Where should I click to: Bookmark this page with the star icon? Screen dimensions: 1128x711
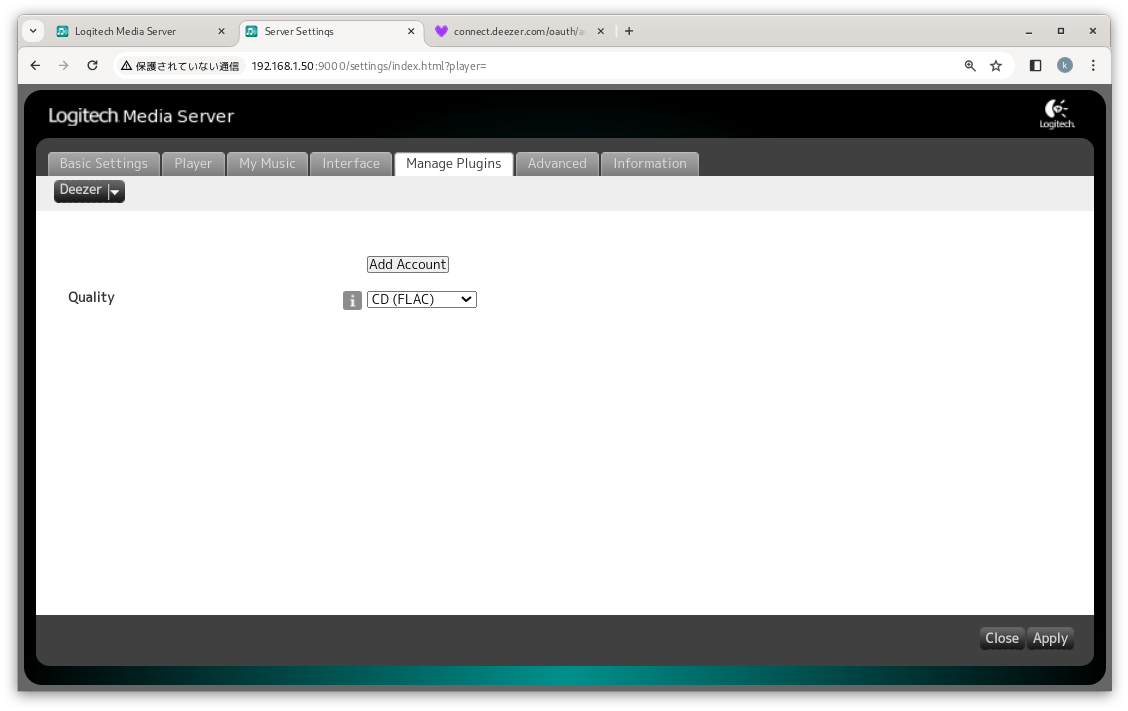coord(996,65)
